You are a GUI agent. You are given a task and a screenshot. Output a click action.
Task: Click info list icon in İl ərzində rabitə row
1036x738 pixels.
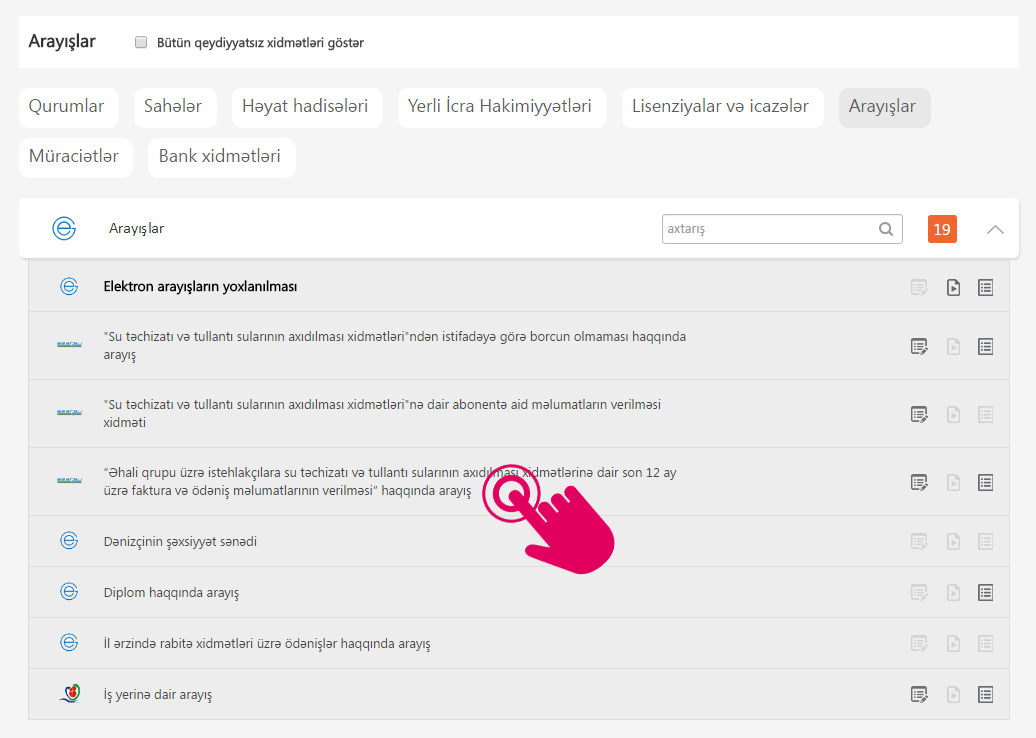pyautogui.click(x=985, y=644)
